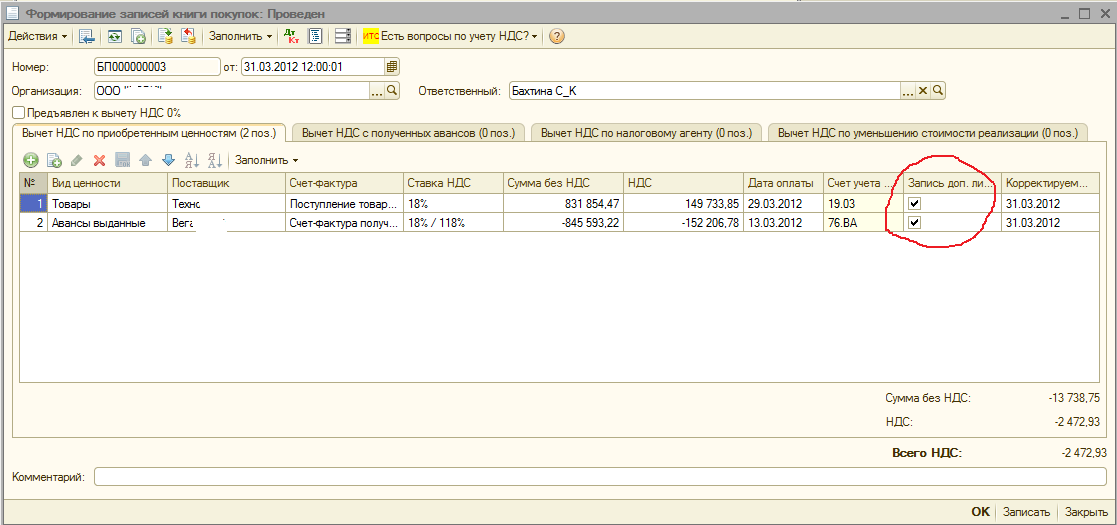1117x525 pixels.
Task: Open the calendar picker next to date
Action: pos(392,67)
